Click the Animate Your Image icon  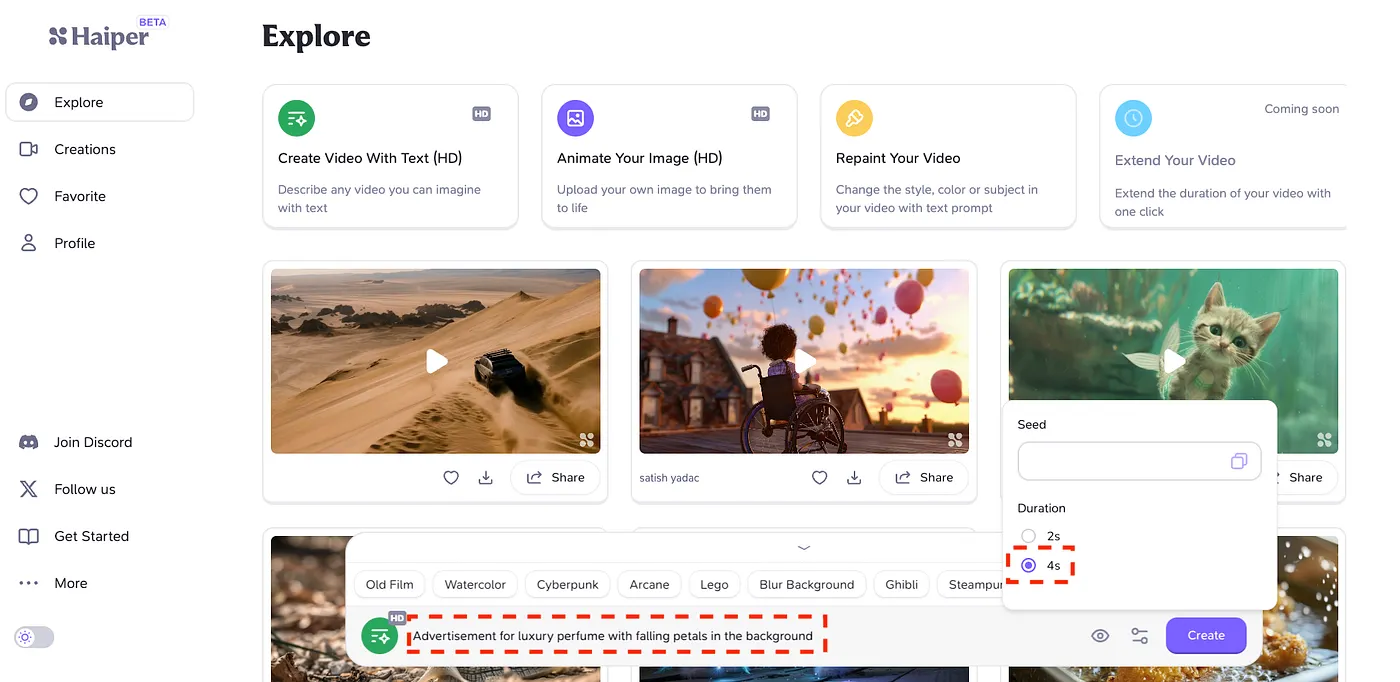pos(575,118)
